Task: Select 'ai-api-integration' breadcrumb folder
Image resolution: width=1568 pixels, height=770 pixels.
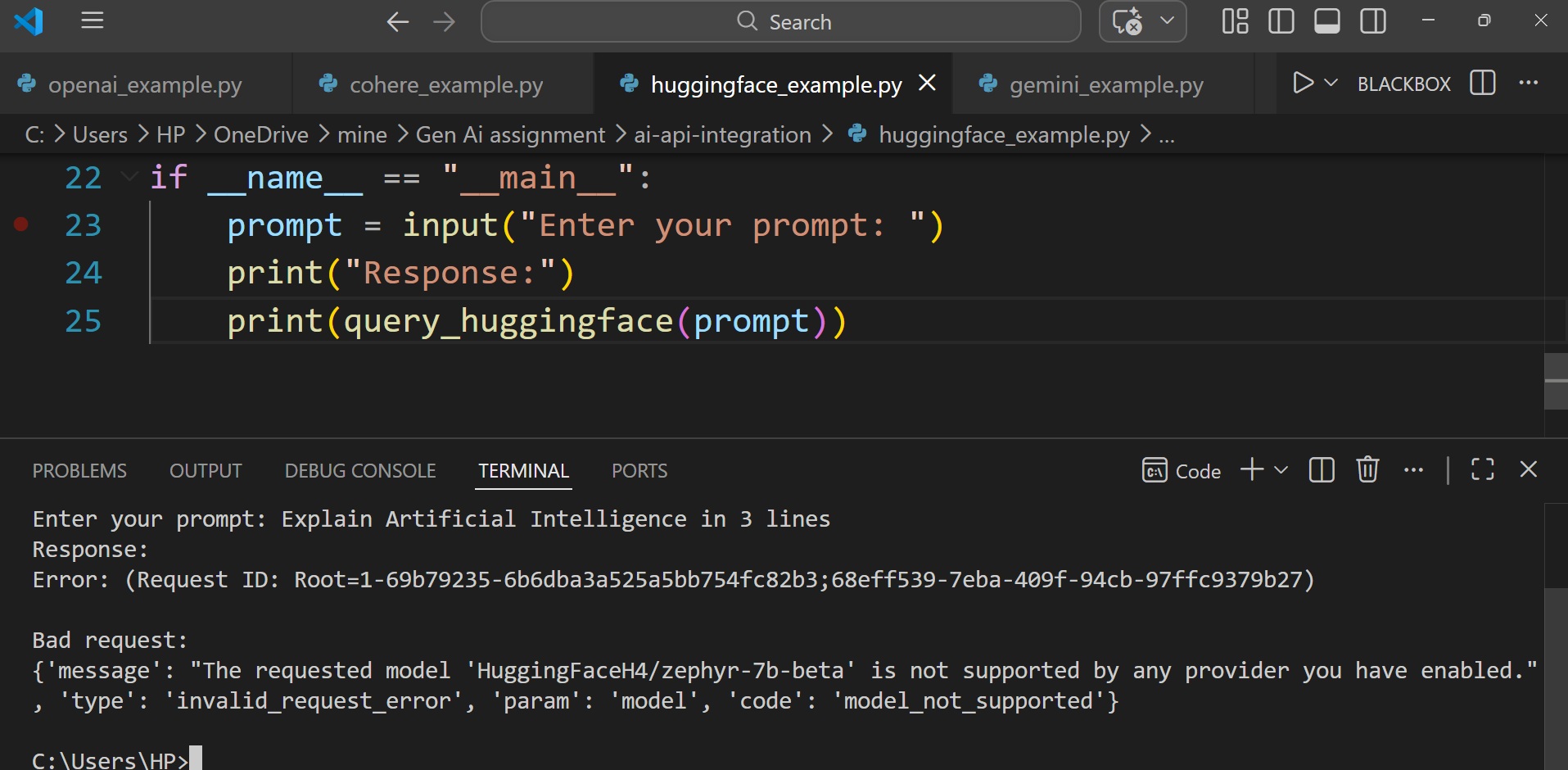Action: [x=722, y=134]
